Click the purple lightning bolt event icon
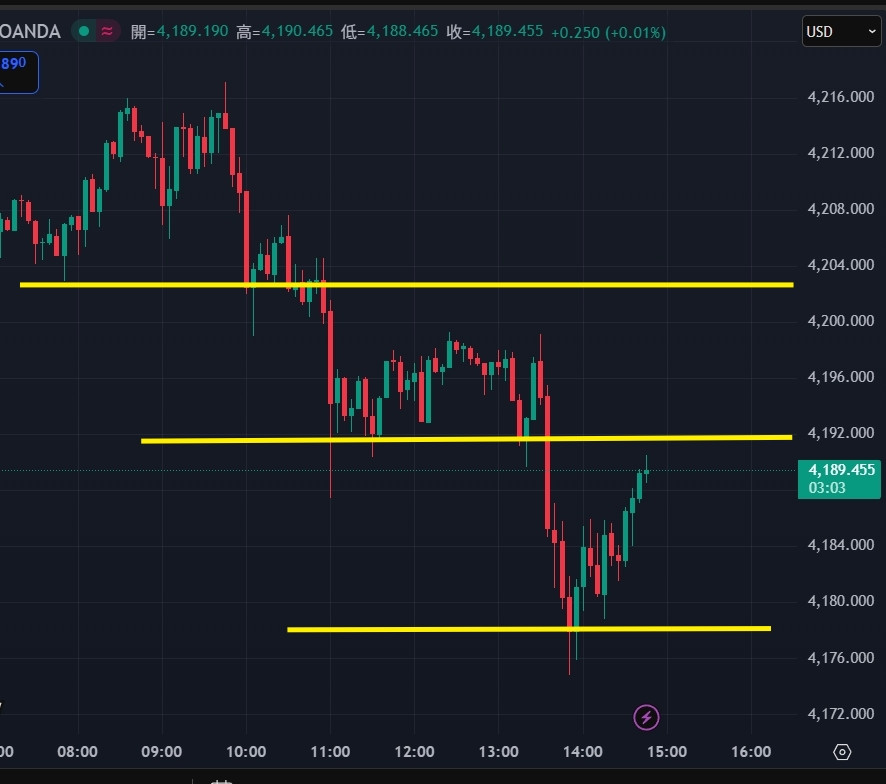Viewport: 886px width, 784px height. [647, 716]
